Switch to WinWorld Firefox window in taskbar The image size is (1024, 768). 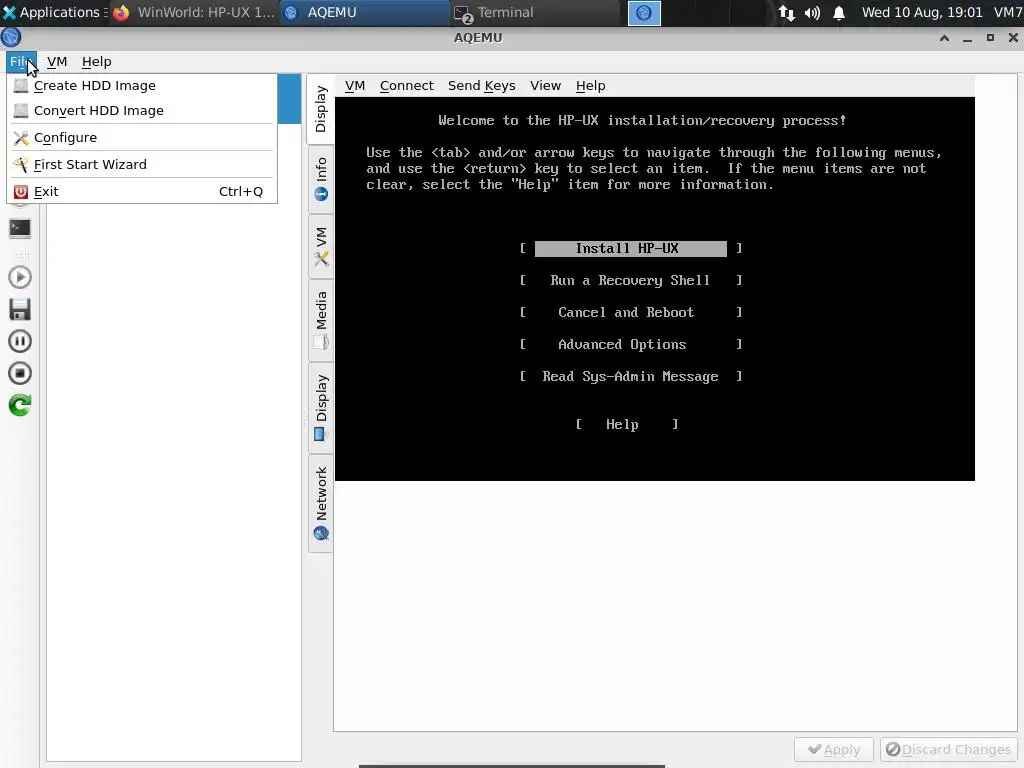[194, 12]
